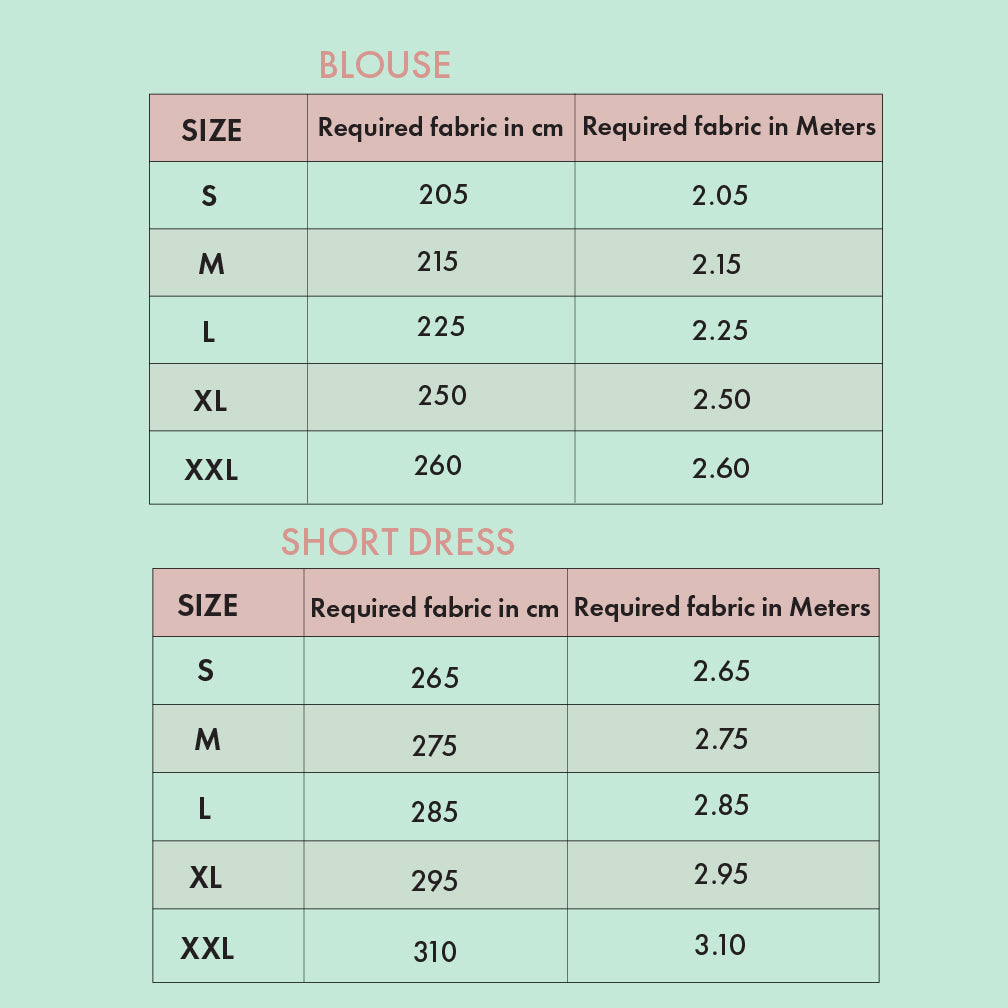The height and width of the screenshot is (1008, 1008).
Task: Click the blouse XL size cell
Action: point(228,397)
